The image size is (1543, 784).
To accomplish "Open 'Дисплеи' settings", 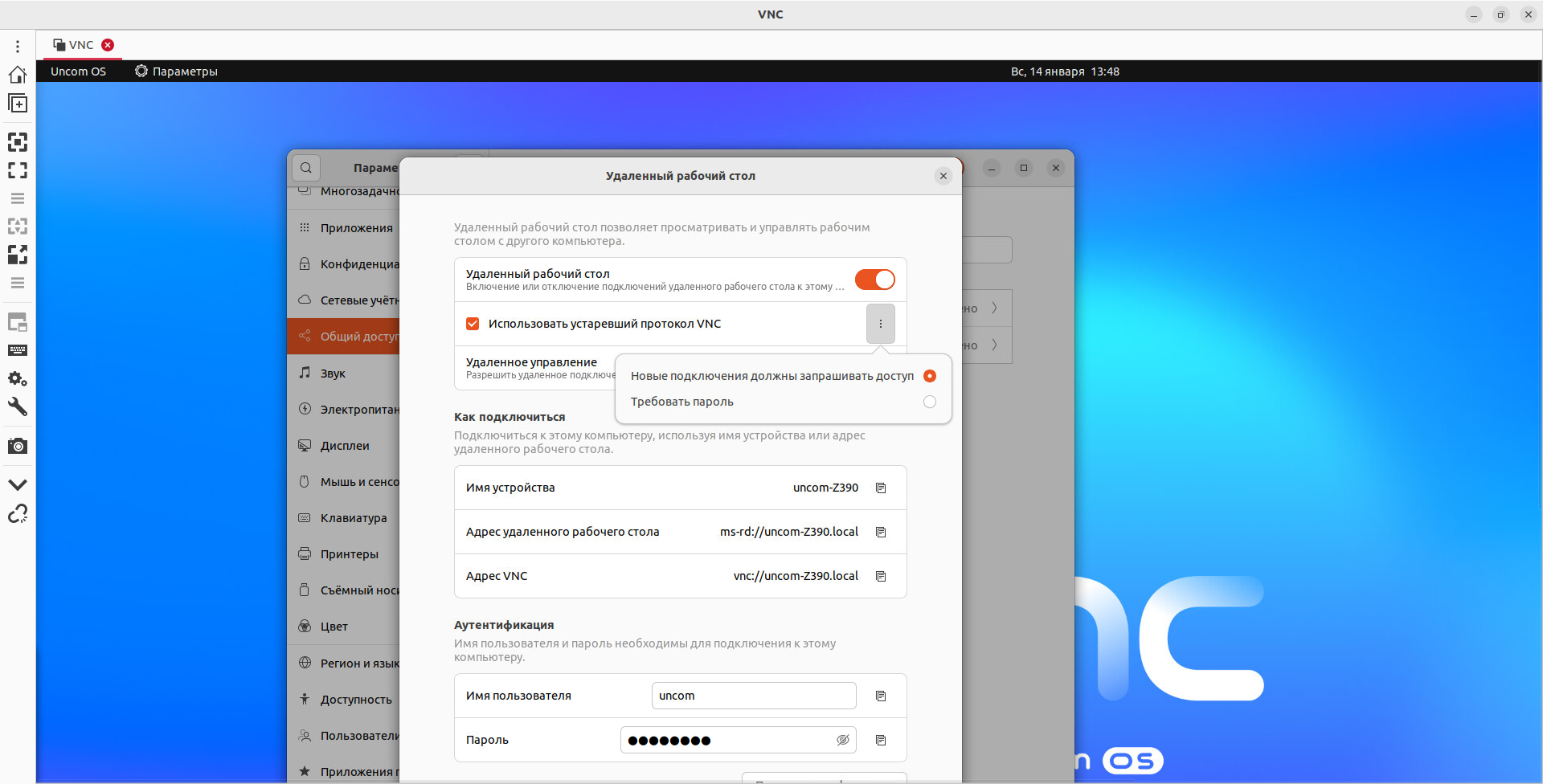I will (x=343, y=446).
